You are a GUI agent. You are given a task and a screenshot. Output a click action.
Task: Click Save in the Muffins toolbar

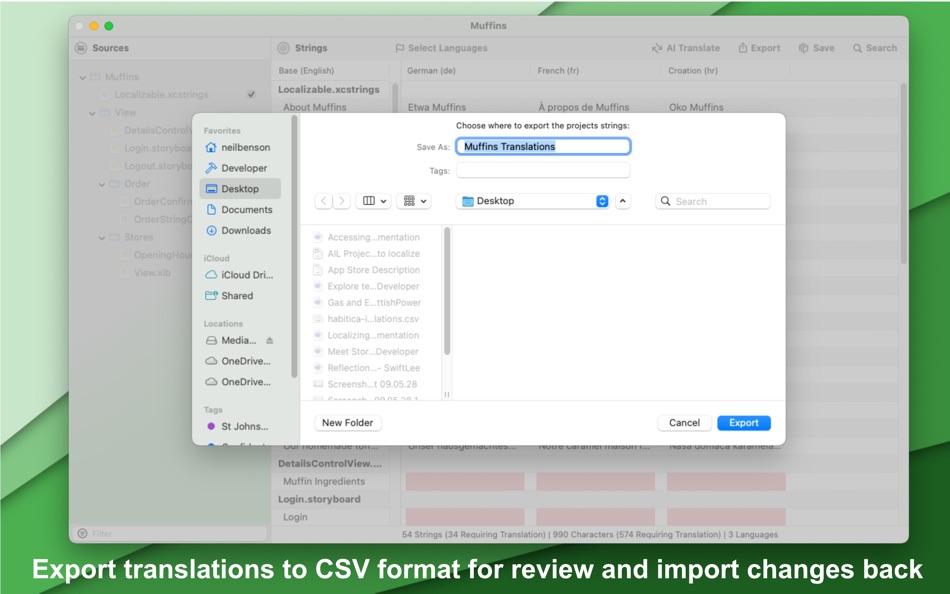click(x=817, y=48)
